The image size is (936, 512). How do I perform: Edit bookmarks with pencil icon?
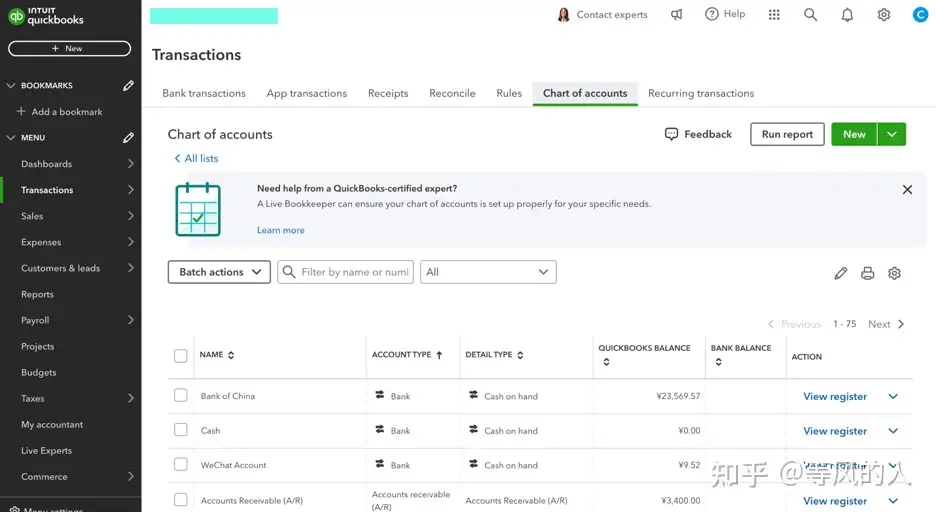tap(128, 85)
